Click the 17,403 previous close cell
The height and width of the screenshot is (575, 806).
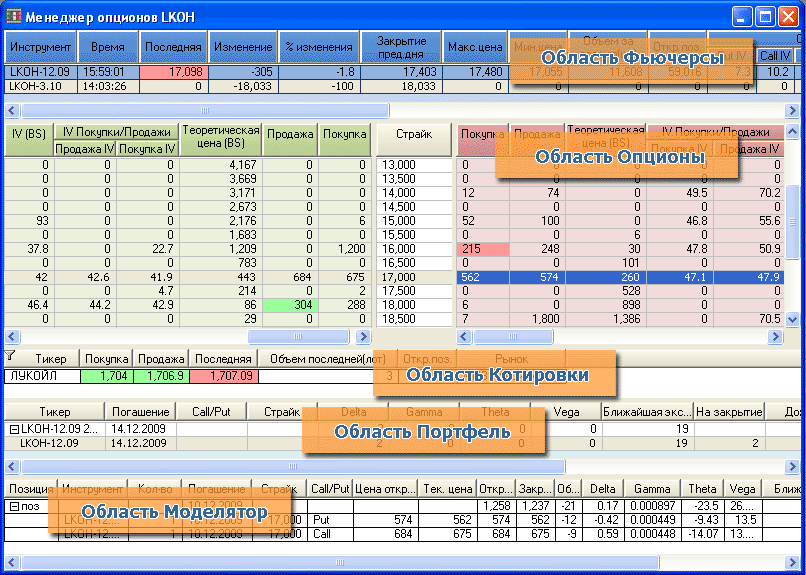(x=401, y=72)
